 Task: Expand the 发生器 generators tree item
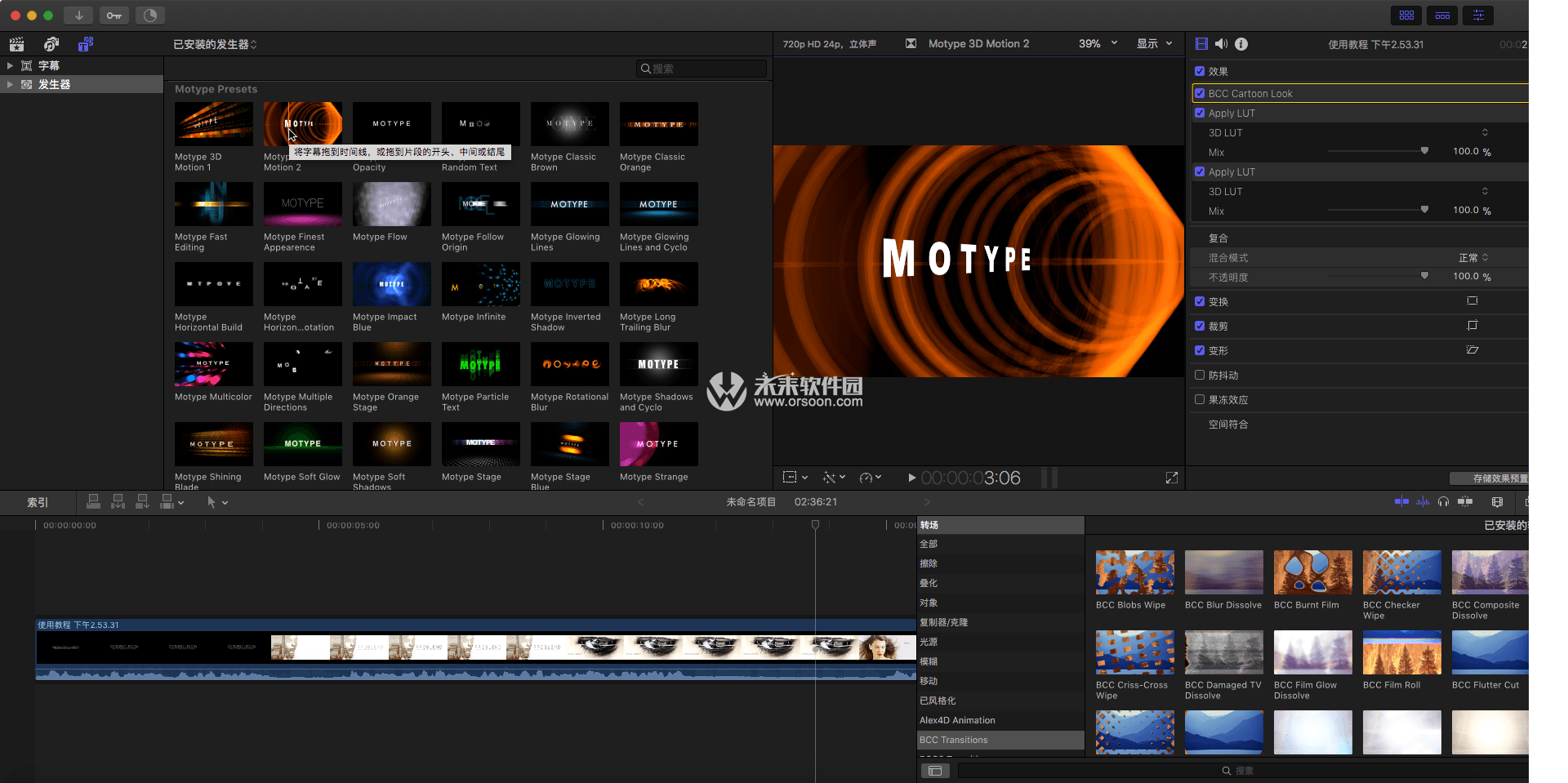click(10, 84)
